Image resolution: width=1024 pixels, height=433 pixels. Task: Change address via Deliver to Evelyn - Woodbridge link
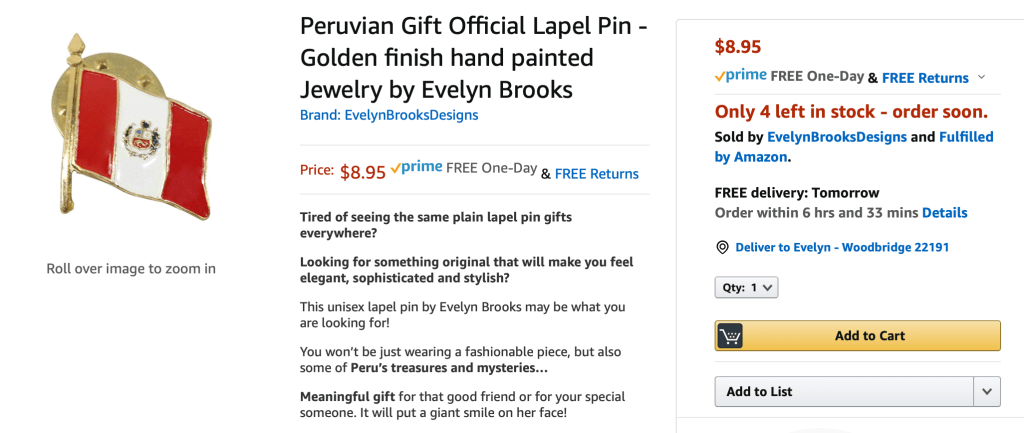(x=842, y=247)
